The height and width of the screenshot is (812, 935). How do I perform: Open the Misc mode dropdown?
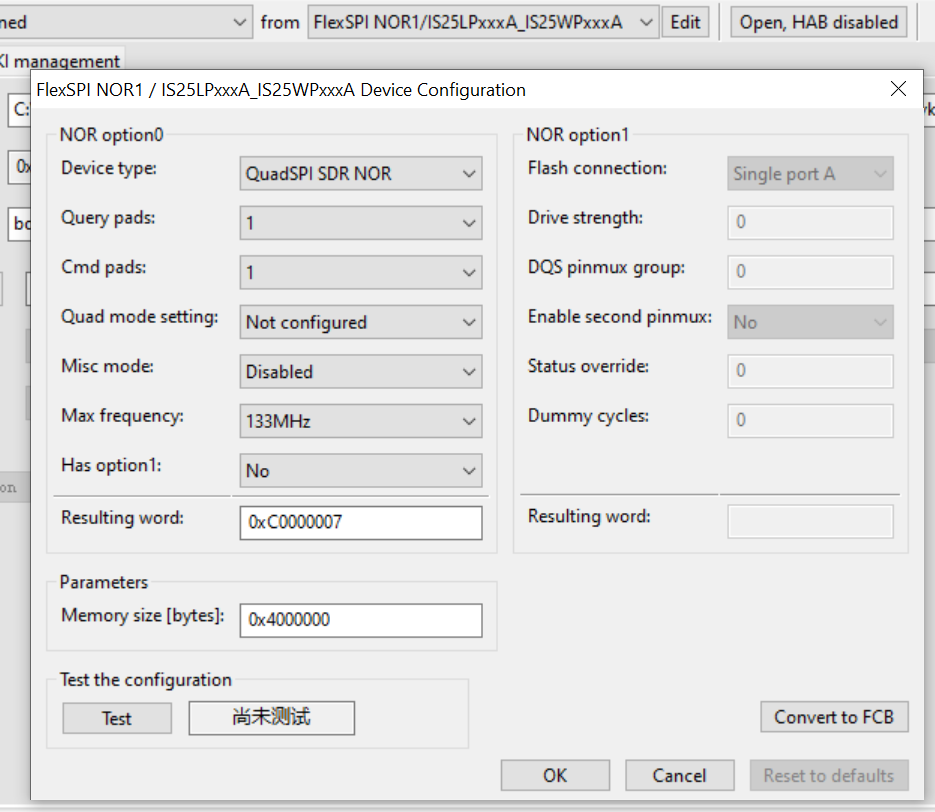click(361, 371)
